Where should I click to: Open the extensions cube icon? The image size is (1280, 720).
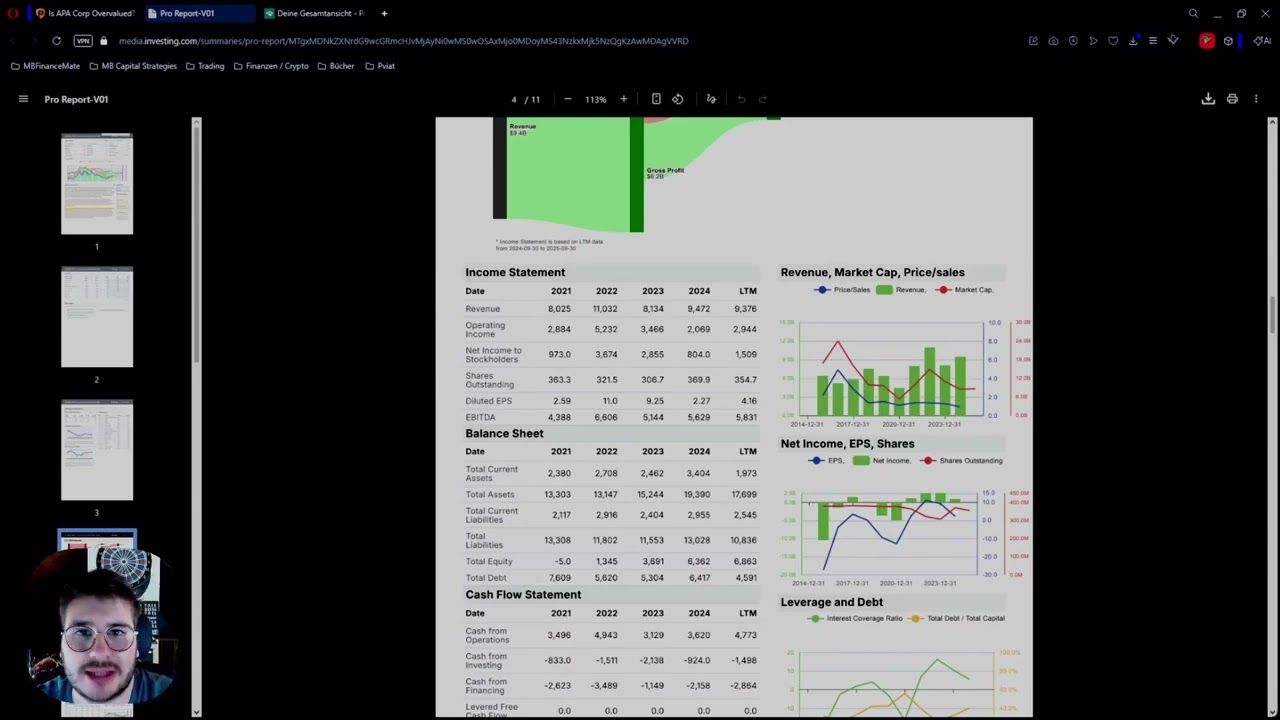(x=1228, y=41)
